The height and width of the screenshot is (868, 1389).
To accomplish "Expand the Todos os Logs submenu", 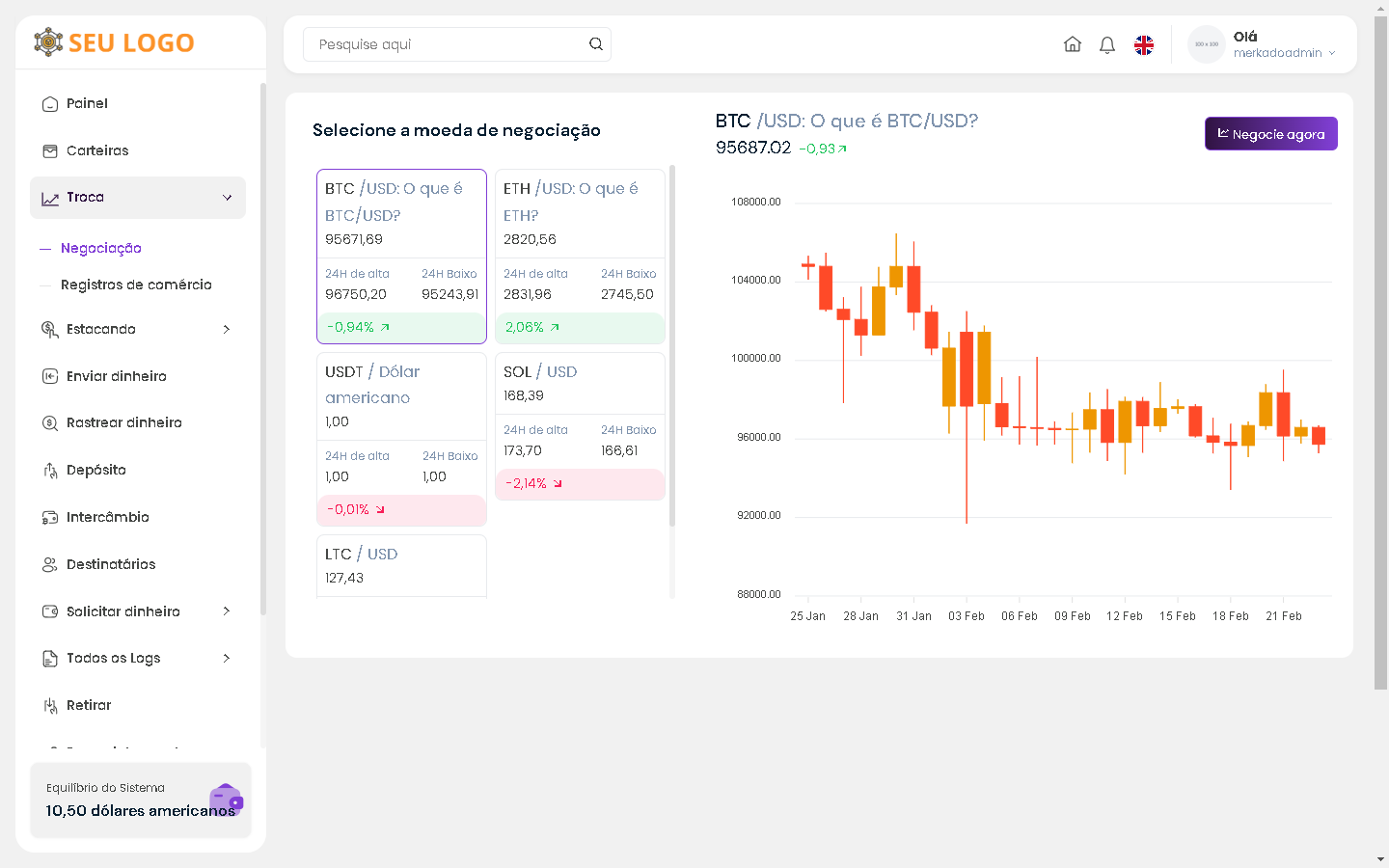I will (x=227, y=659).
